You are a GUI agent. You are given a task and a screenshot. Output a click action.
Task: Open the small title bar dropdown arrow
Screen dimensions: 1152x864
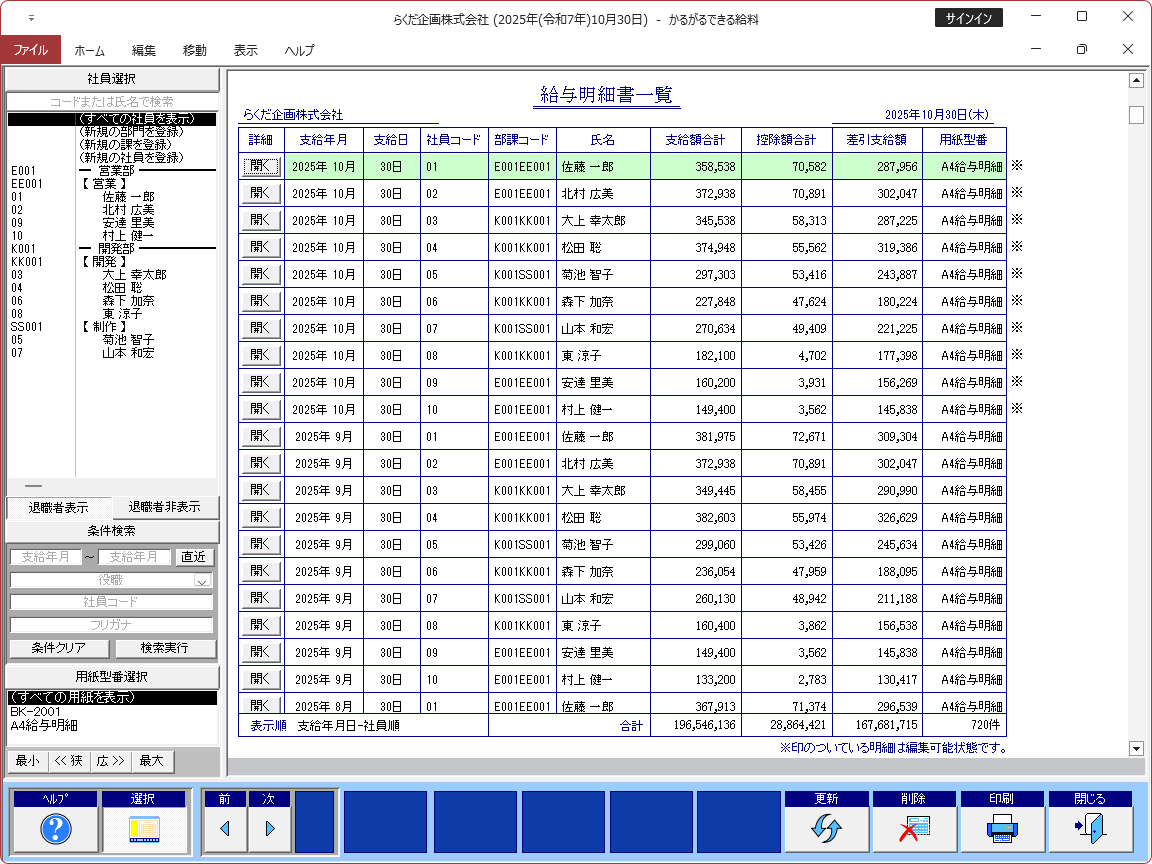tap(31, 18)
